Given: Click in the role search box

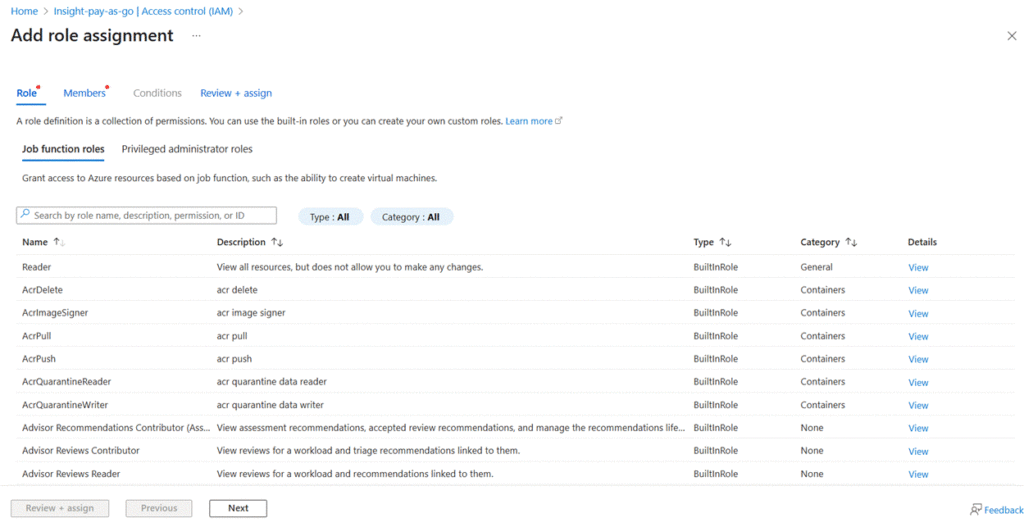Looking at the screenshot, I should pos(150,215).
